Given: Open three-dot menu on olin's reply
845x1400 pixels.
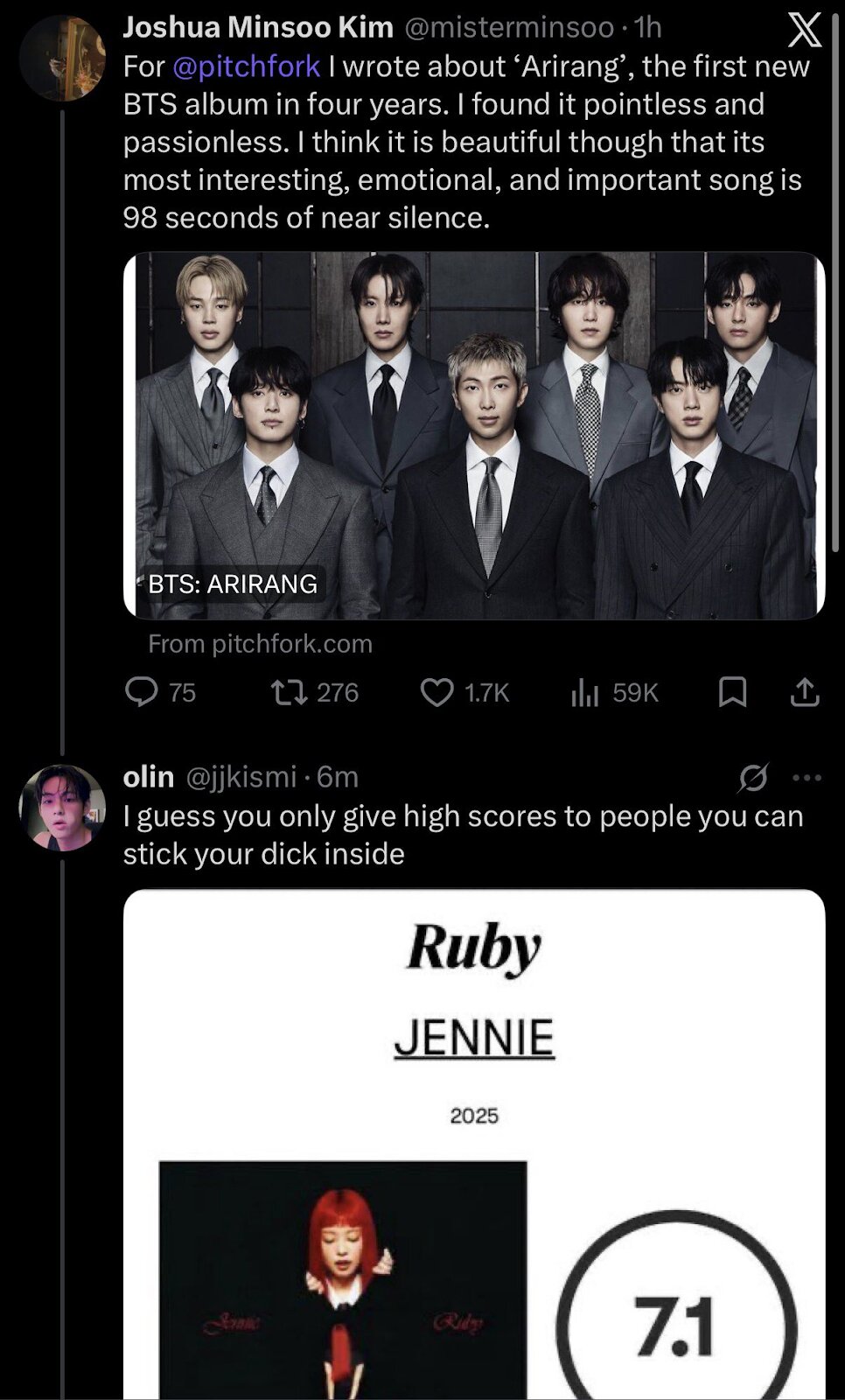Looking at the screenshot, I should pyautogui.click(x=807, y=777).
